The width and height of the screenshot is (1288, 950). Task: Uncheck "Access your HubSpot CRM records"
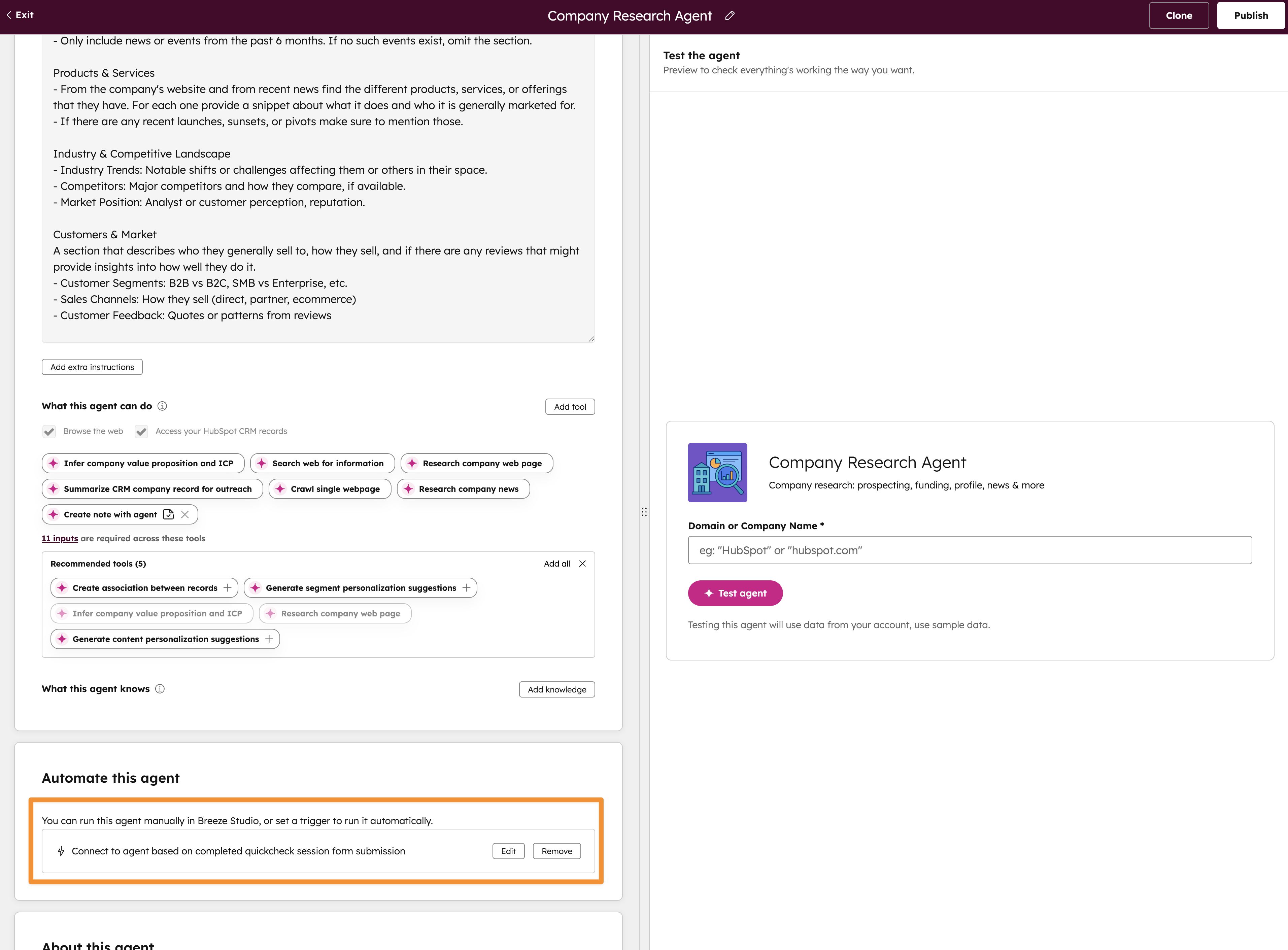click(141, 431)
